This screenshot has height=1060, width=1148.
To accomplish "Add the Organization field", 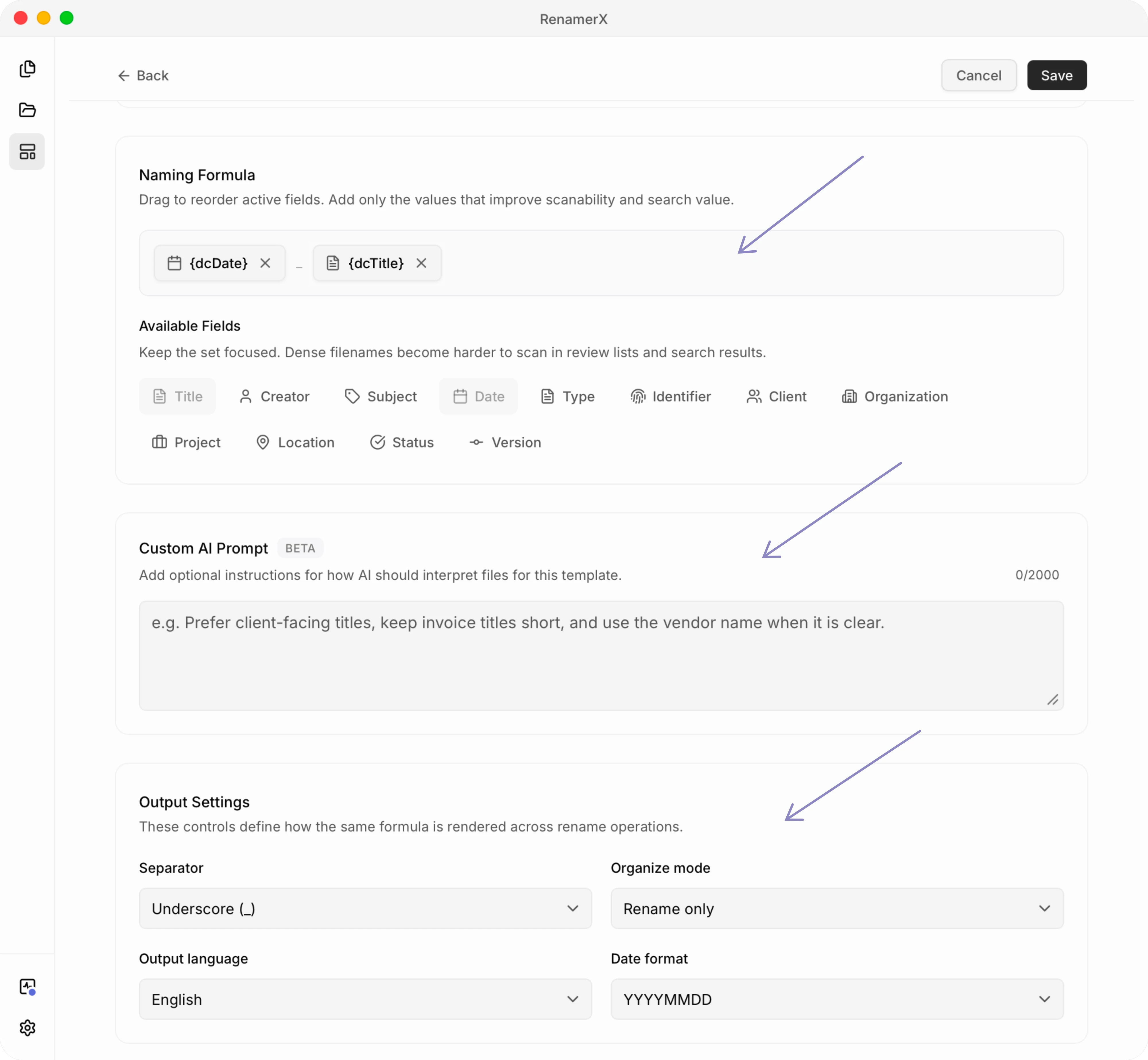I will pos(895,396).
